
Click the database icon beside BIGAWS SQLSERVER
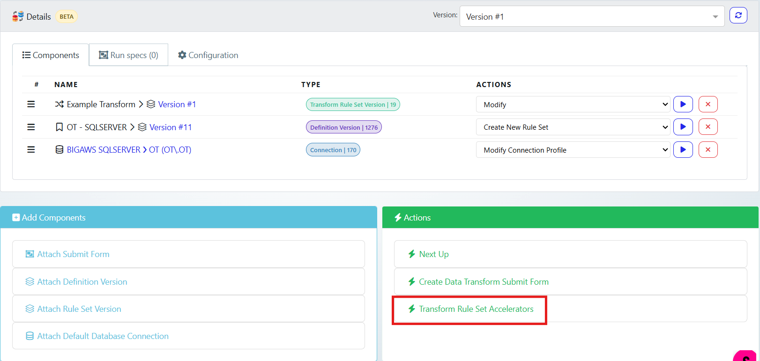coord(59,150)
